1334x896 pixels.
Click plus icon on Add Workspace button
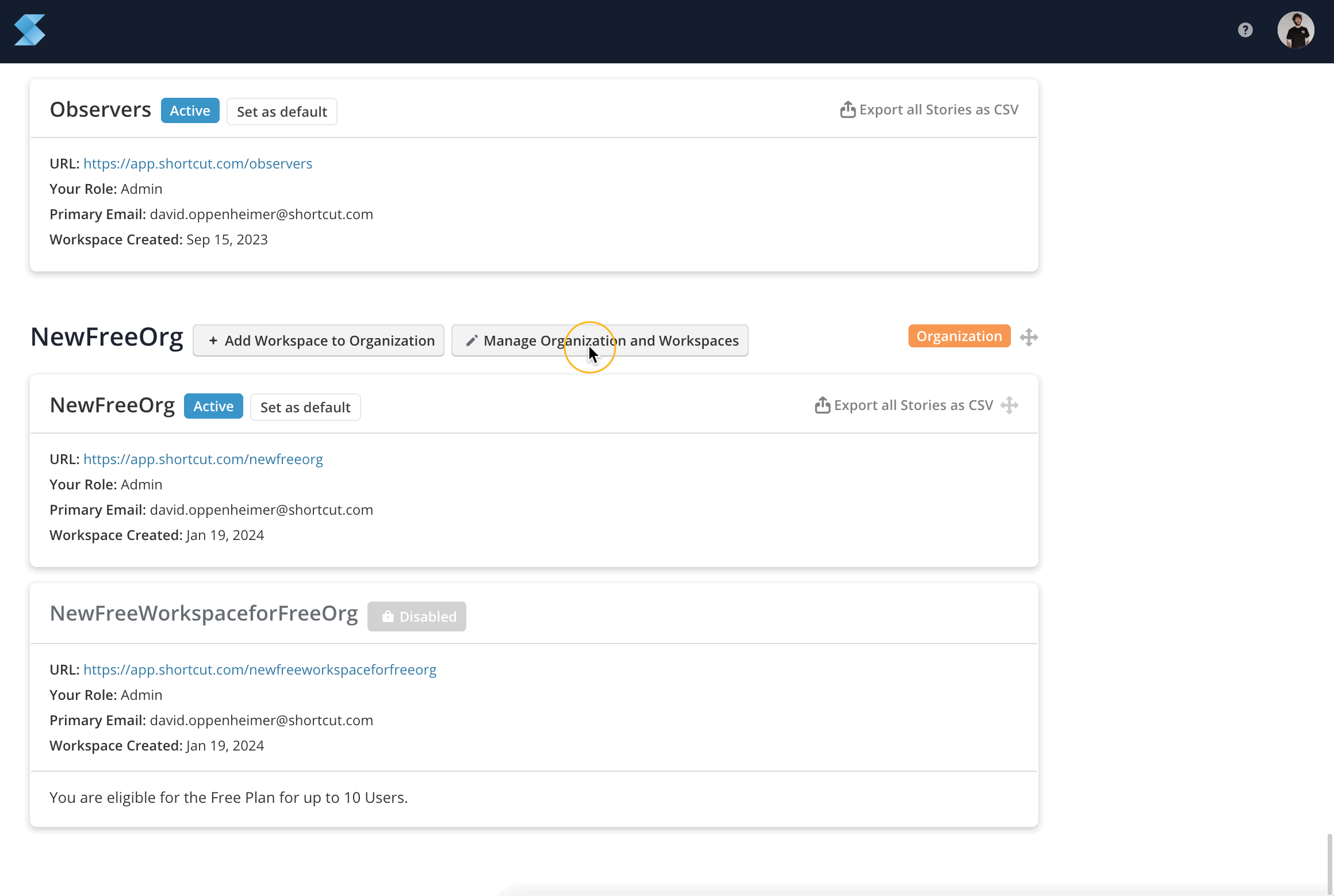(x=213, y=341)
